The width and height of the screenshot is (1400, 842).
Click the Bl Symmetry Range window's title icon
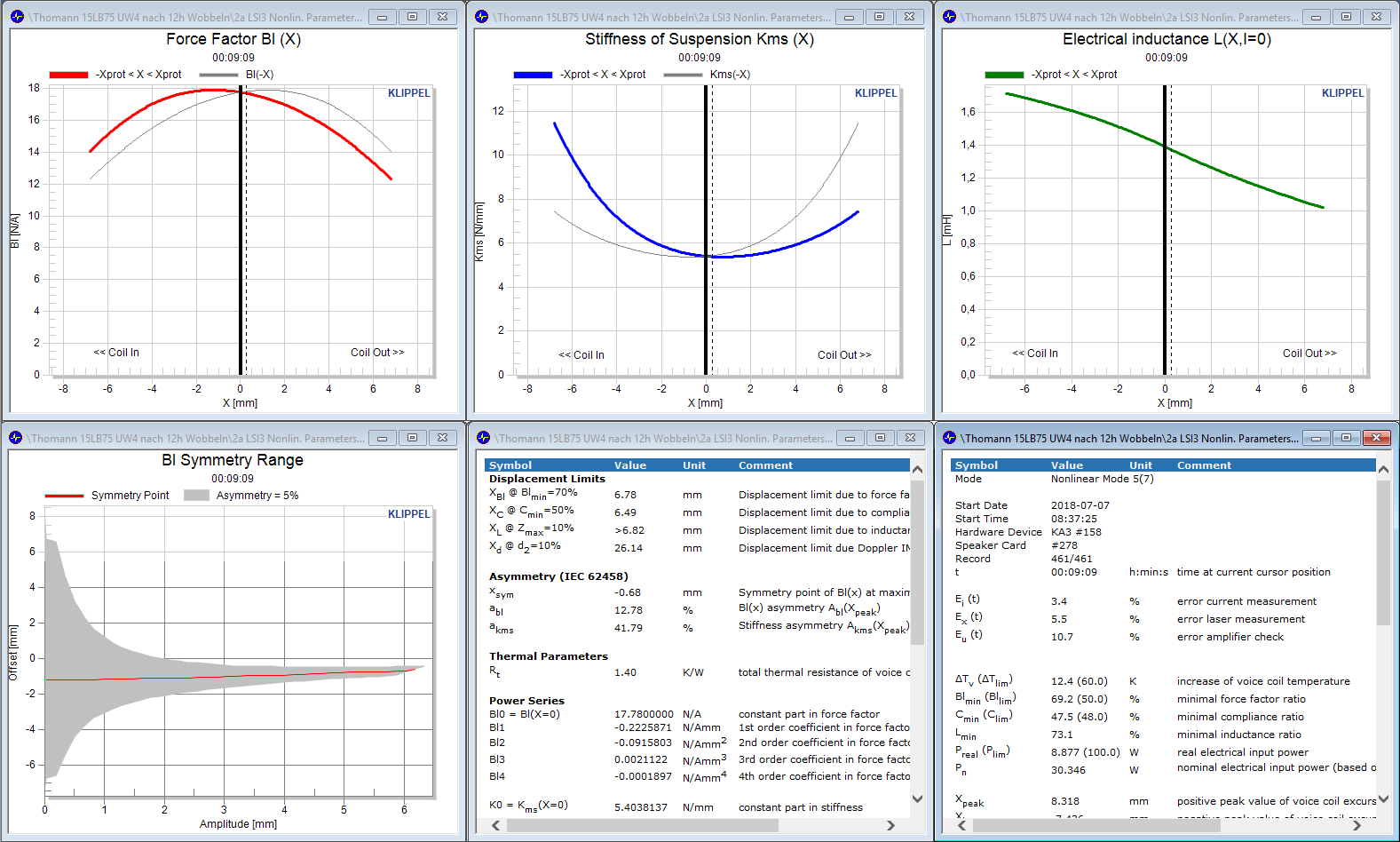point(16,438)
